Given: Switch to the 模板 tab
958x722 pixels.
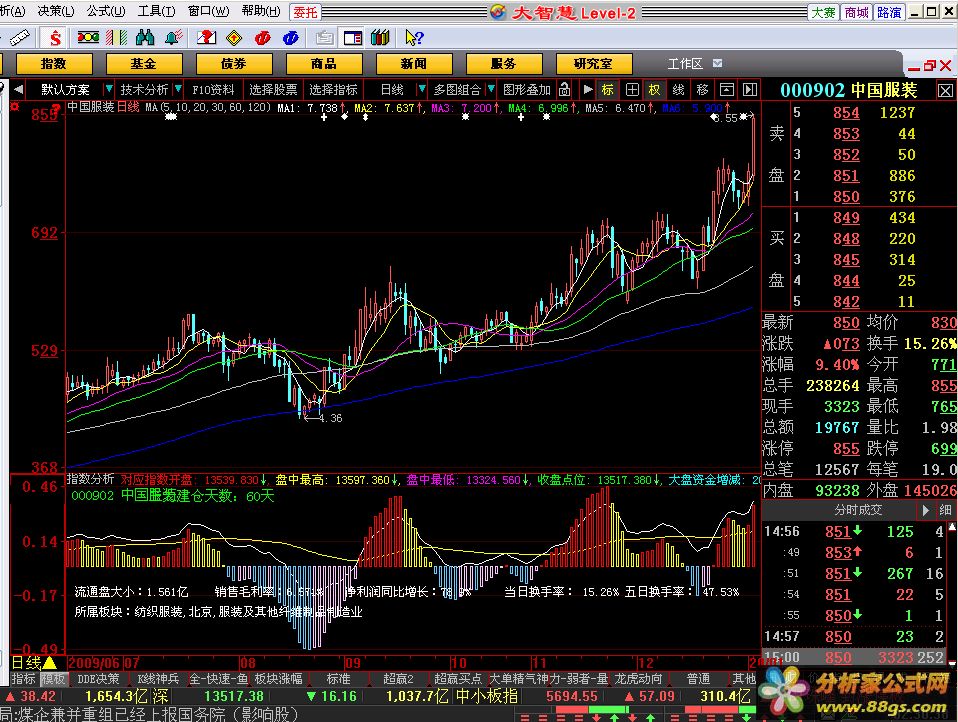Looking at the screenshot, I should point(53,679).
